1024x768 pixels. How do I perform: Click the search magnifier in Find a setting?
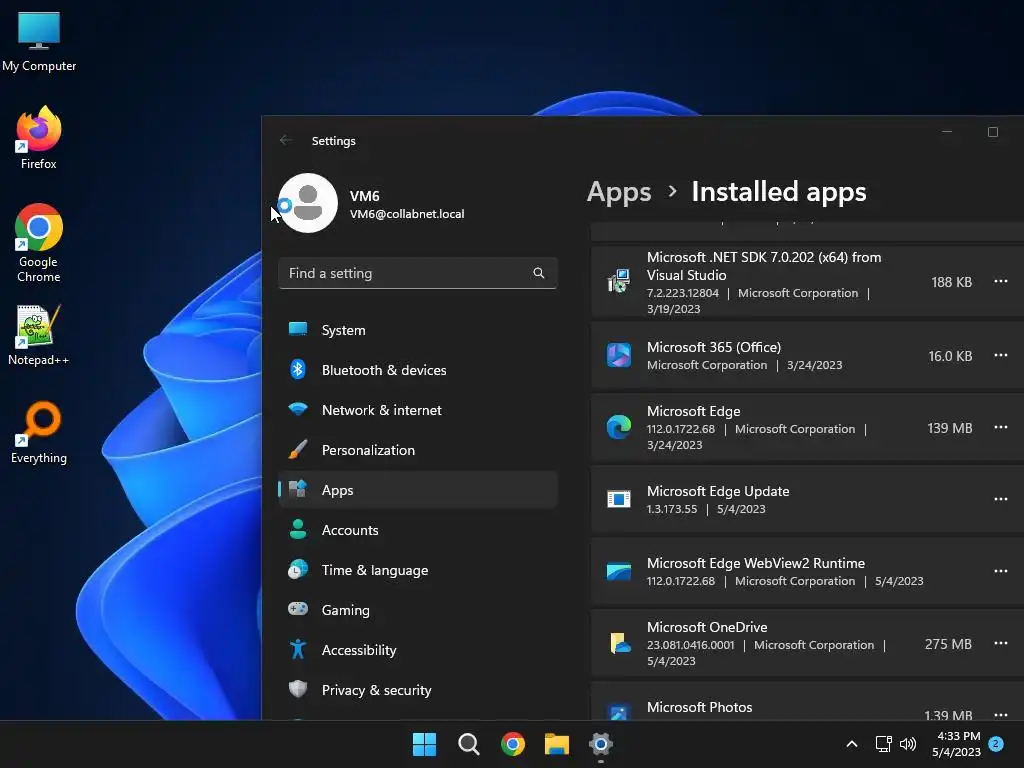[539, 273]
